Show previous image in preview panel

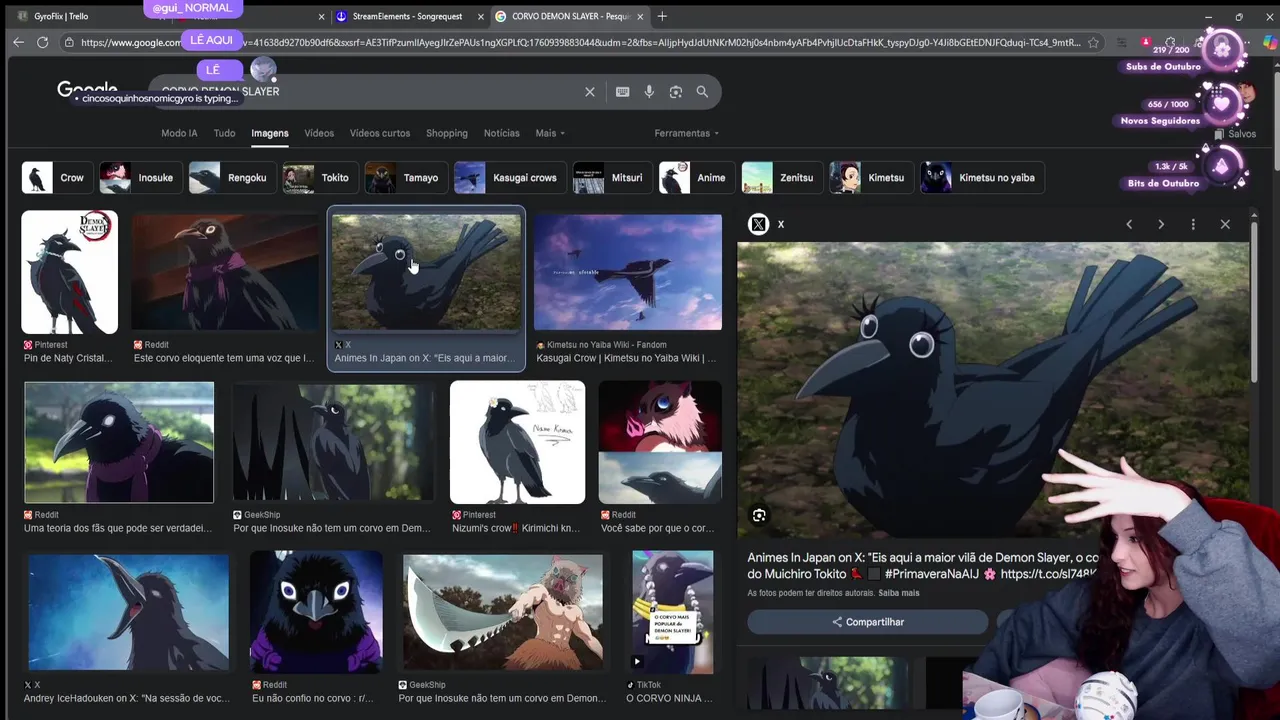[x=1129, y=224]
